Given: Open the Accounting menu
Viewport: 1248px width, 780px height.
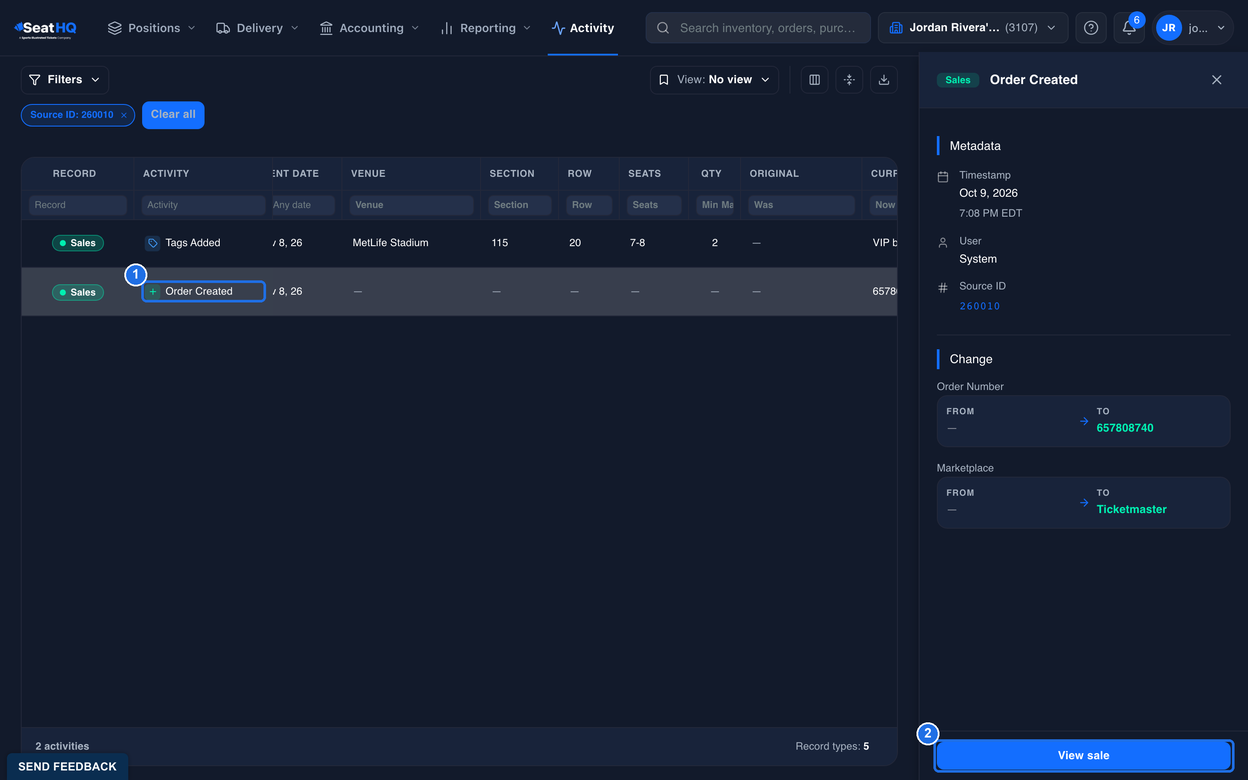Looking at the screenshot, I should click(x=369, y=28).
